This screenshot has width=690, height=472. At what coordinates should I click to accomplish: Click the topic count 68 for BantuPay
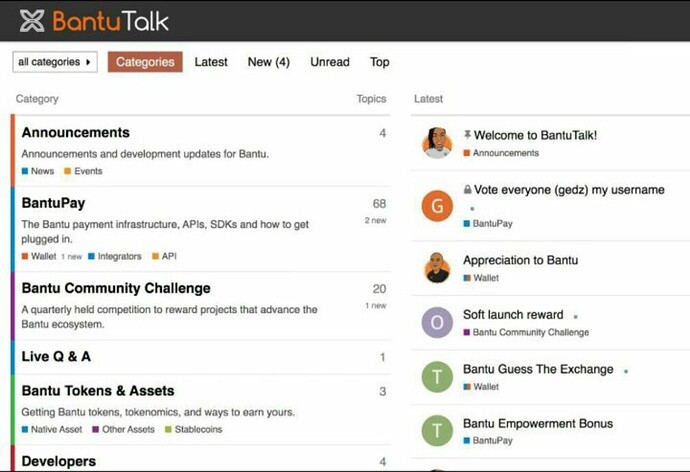(379, 204)
